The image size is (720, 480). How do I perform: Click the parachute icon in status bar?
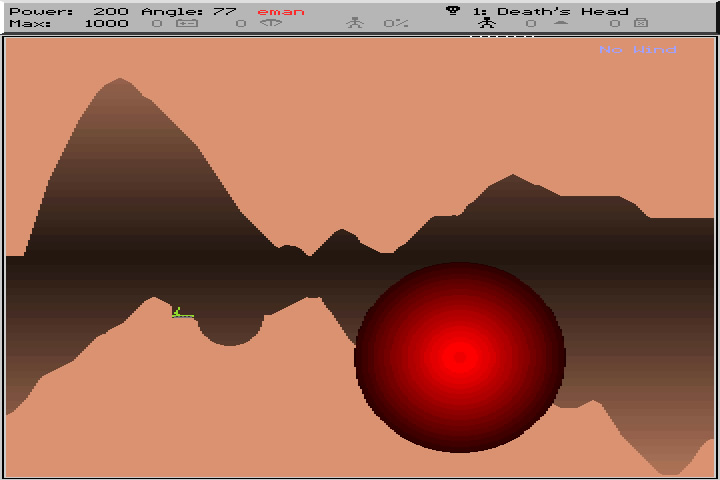click(x=271, y=23)
